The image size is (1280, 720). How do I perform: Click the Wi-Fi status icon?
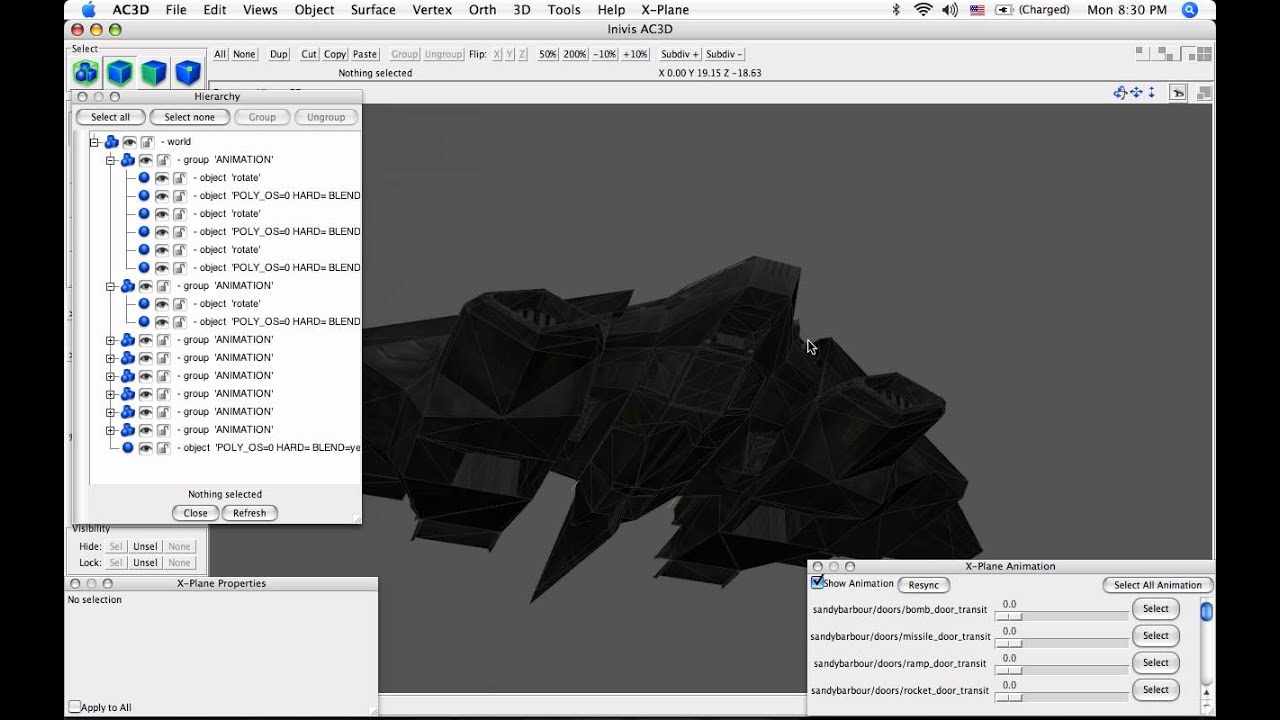[923, 10]
